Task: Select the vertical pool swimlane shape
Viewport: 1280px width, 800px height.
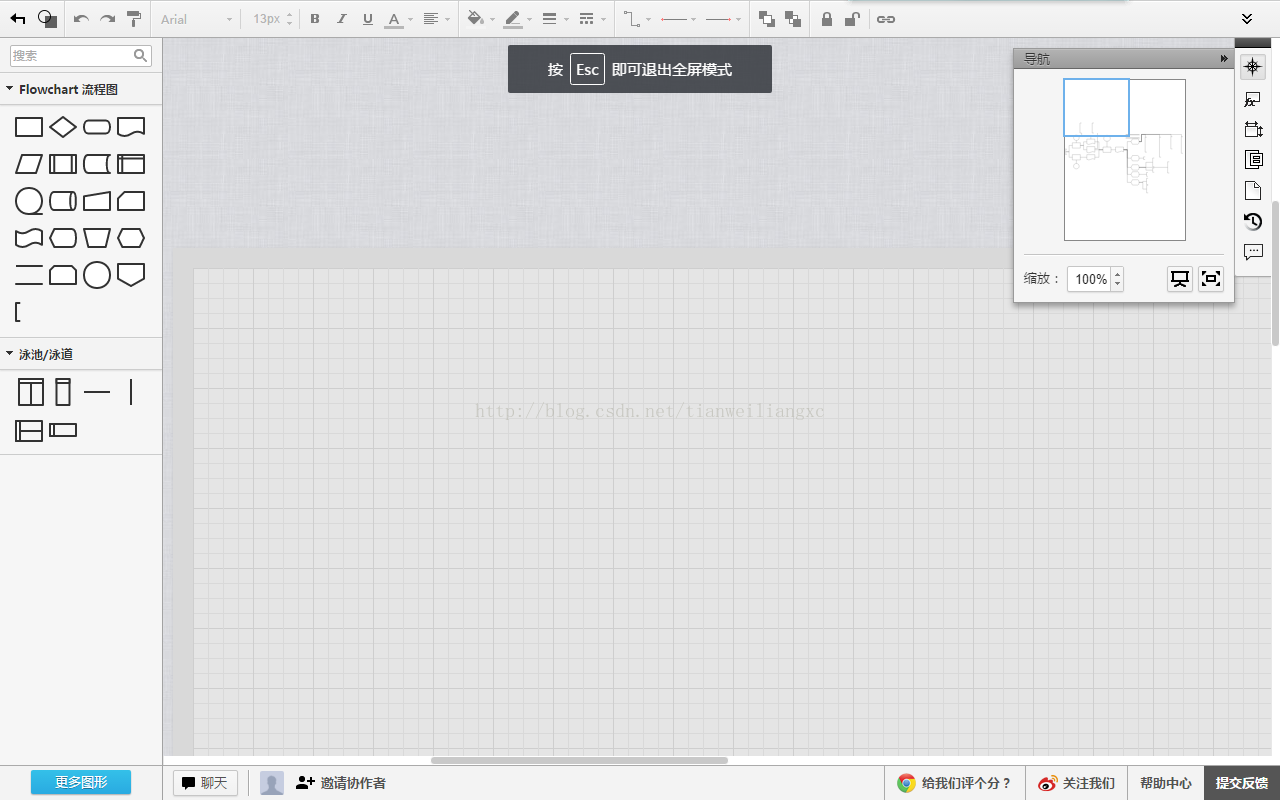Action: click(x=31, y=393)
